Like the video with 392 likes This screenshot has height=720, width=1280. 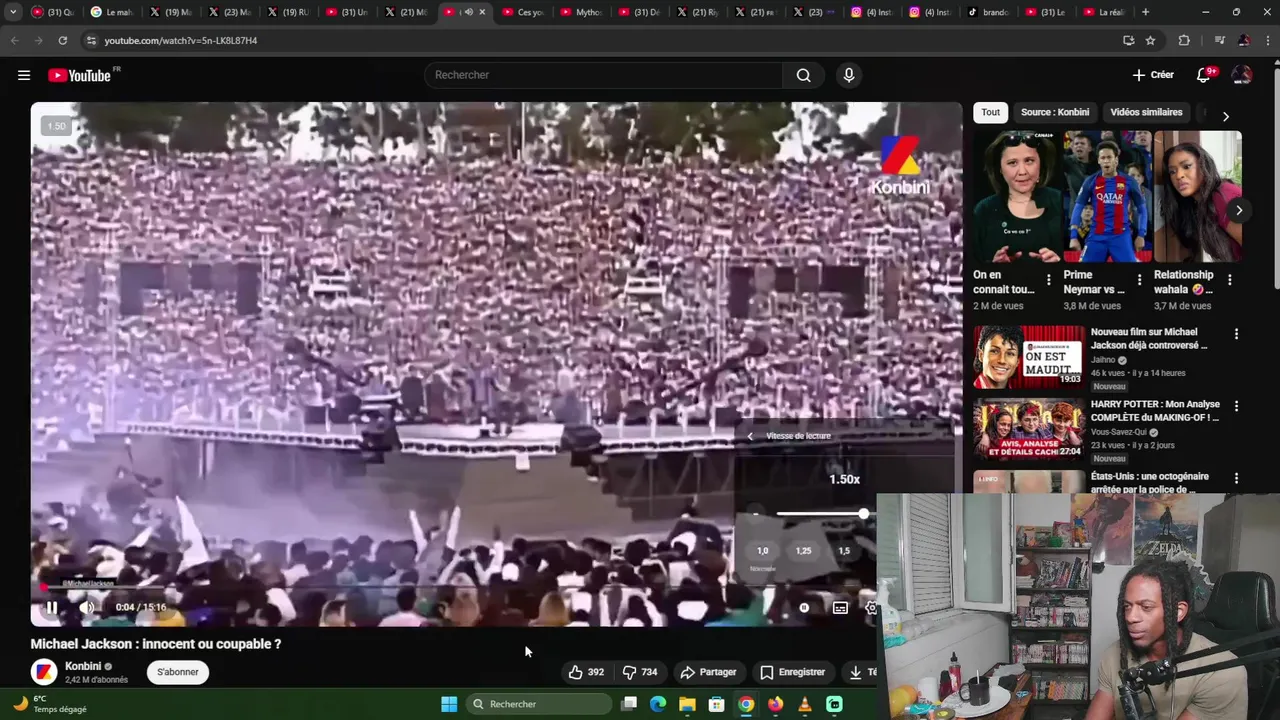(586, 672)
